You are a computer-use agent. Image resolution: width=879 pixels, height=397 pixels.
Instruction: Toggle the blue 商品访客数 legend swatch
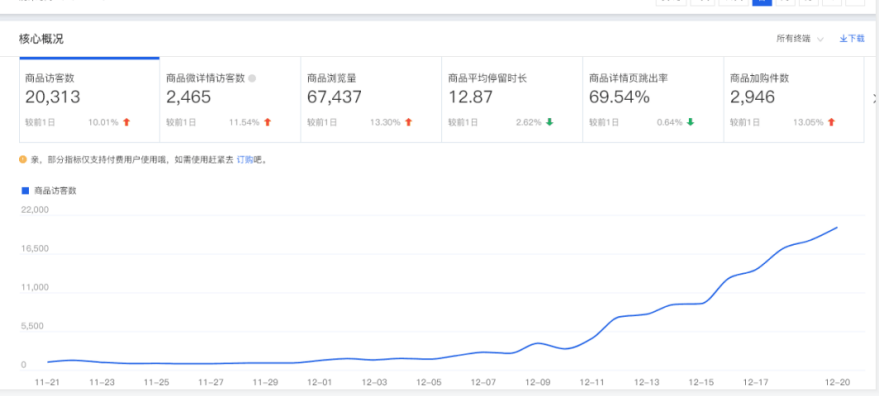25,191
